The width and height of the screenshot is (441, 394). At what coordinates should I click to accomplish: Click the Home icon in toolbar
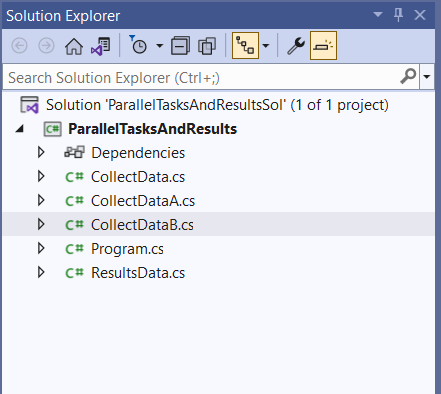tap(74, 46)
